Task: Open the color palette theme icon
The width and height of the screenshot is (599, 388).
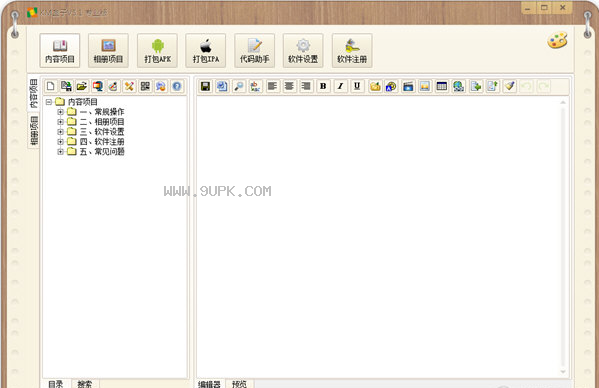Action: (x=557, y=40)
